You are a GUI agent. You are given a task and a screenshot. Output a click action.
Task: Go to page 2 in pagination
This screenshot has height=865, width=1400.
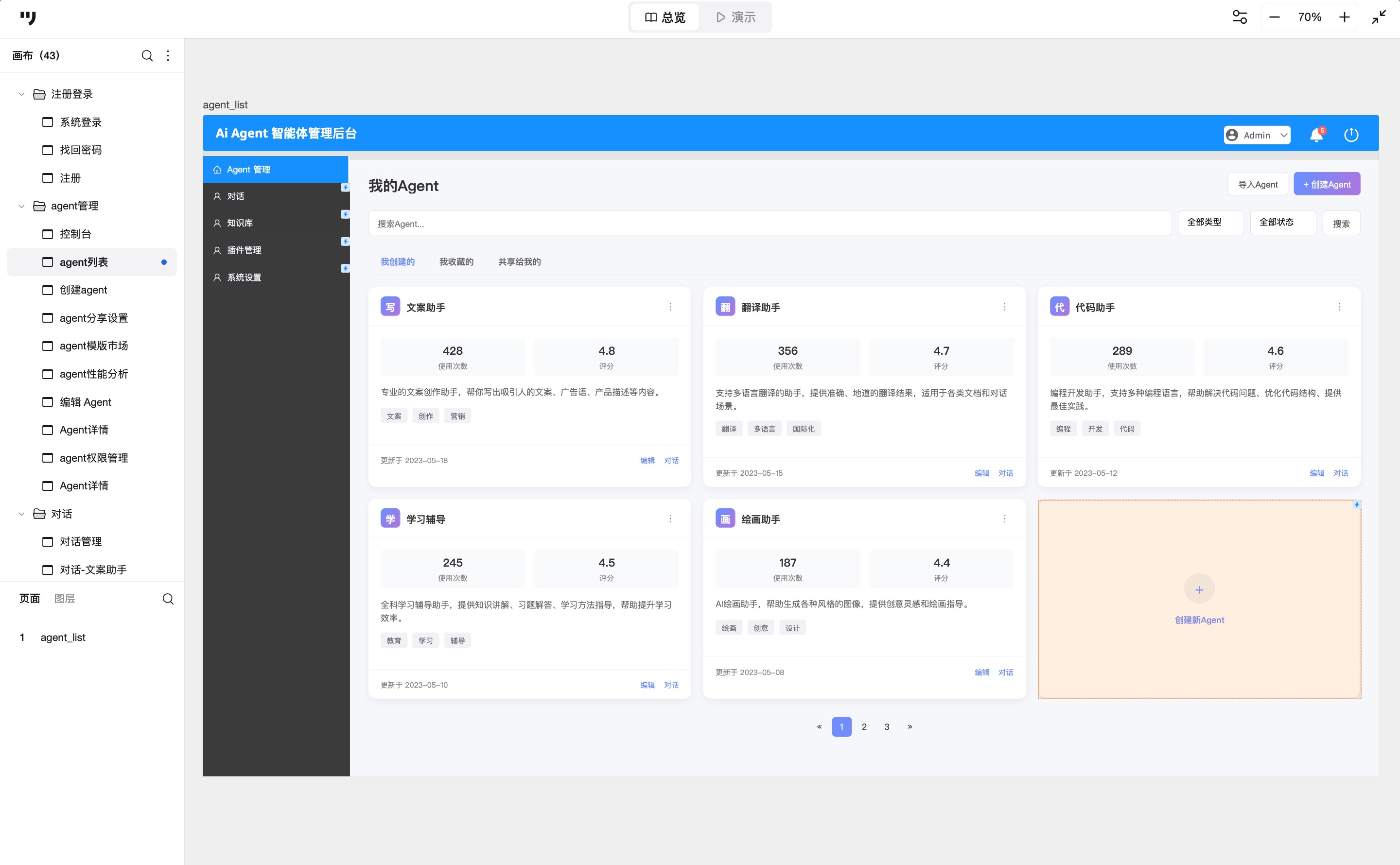tap(864, 727)
